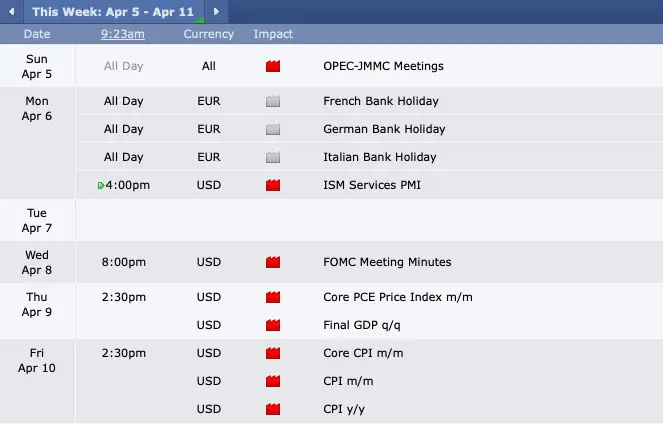
Task: Open the 9:23am time settings link
Action: 123,34
